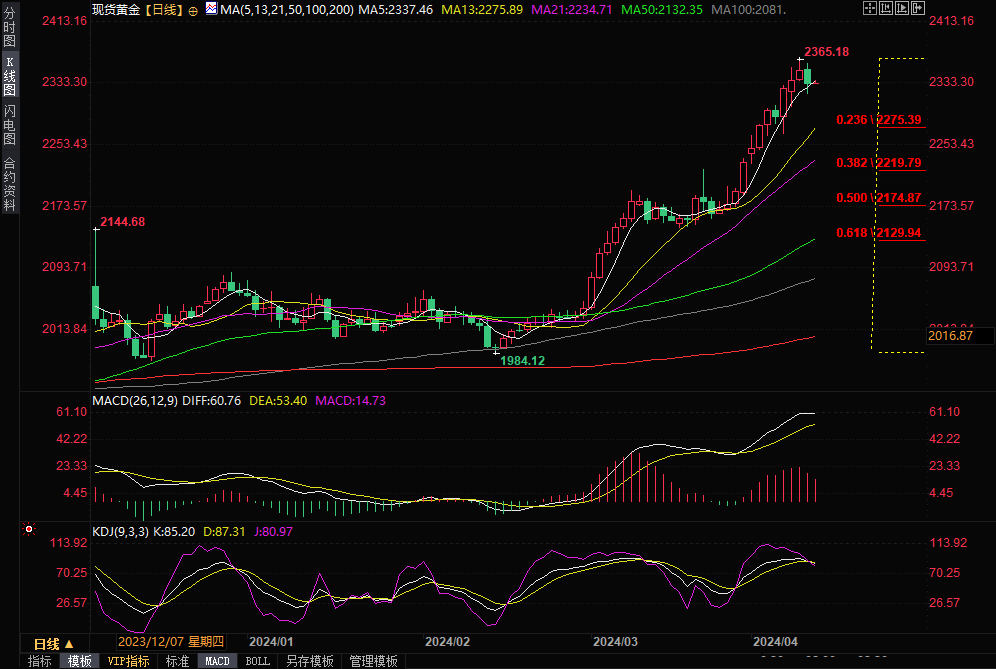This screenshot has width=996, height=669.
Task: Select the MACD template button
Action: click(217, 661)
